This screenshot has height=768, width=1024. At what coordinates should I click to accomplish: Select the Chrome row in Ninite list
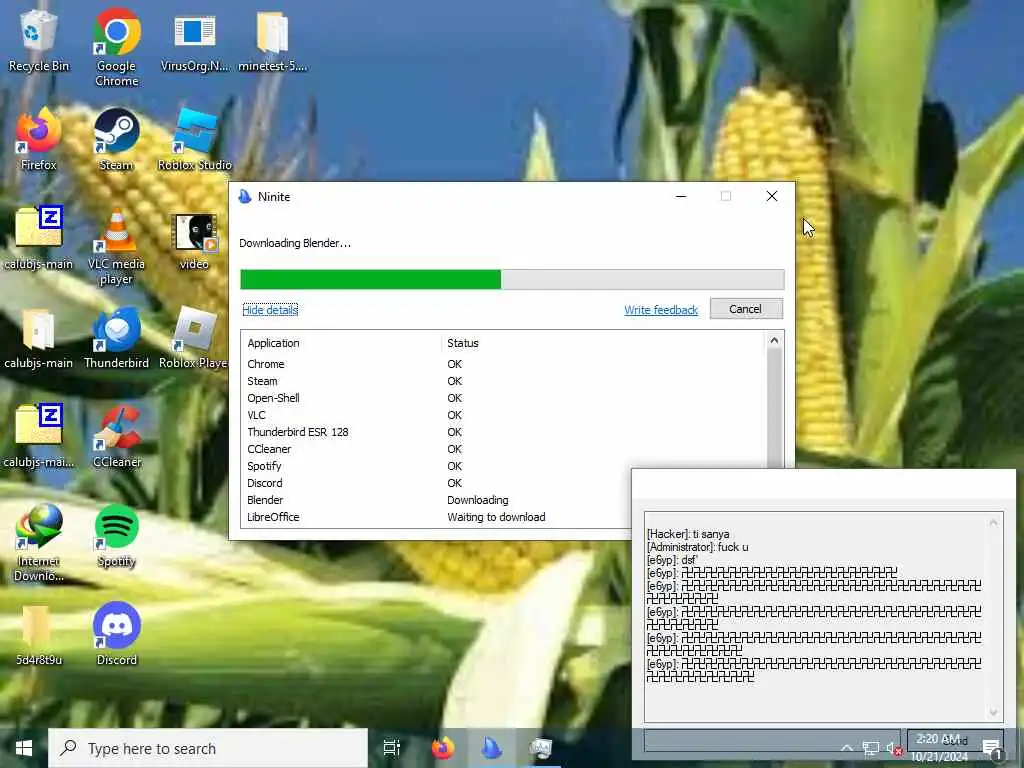pos(503,364)
